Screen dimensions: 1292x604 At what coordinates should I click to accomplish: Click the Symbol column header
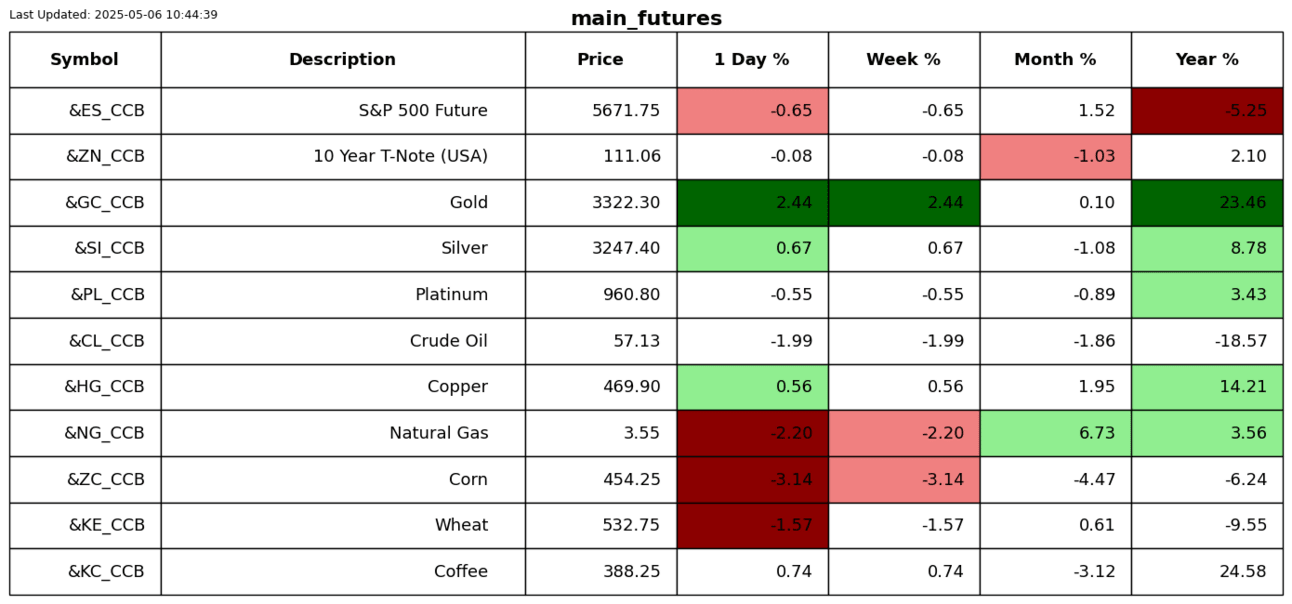point(84,60)
